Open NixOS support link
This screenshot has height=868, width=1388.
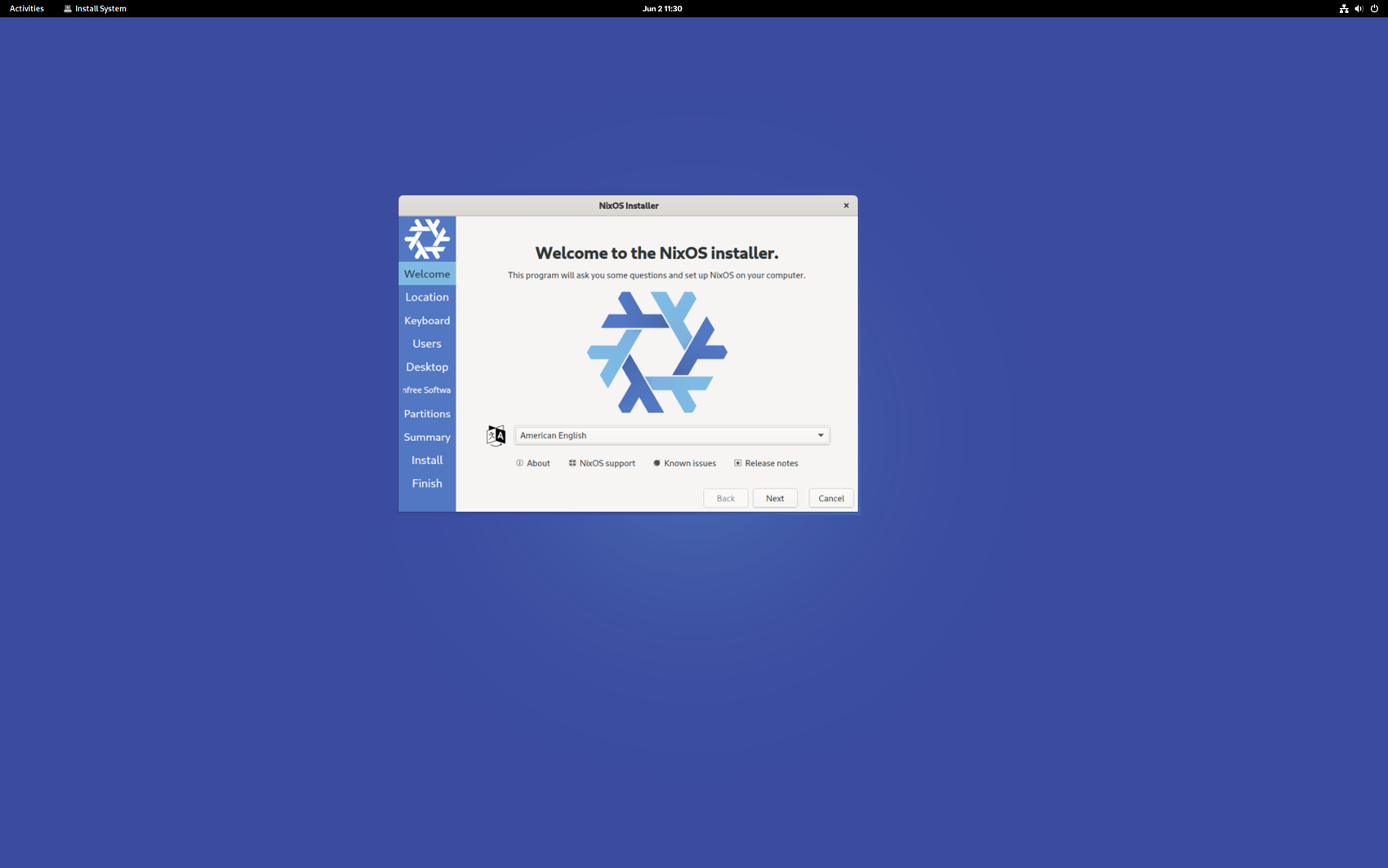tap(602, 463)
